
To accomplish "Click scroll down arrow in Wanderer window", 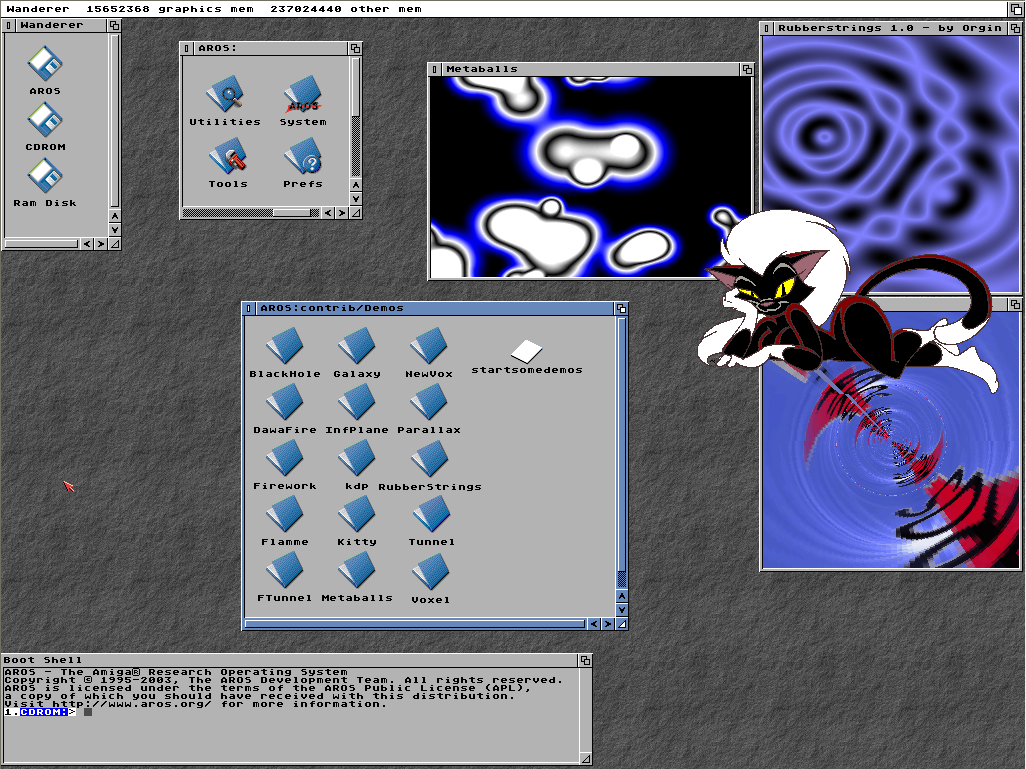I will click(x=115, y=230).
